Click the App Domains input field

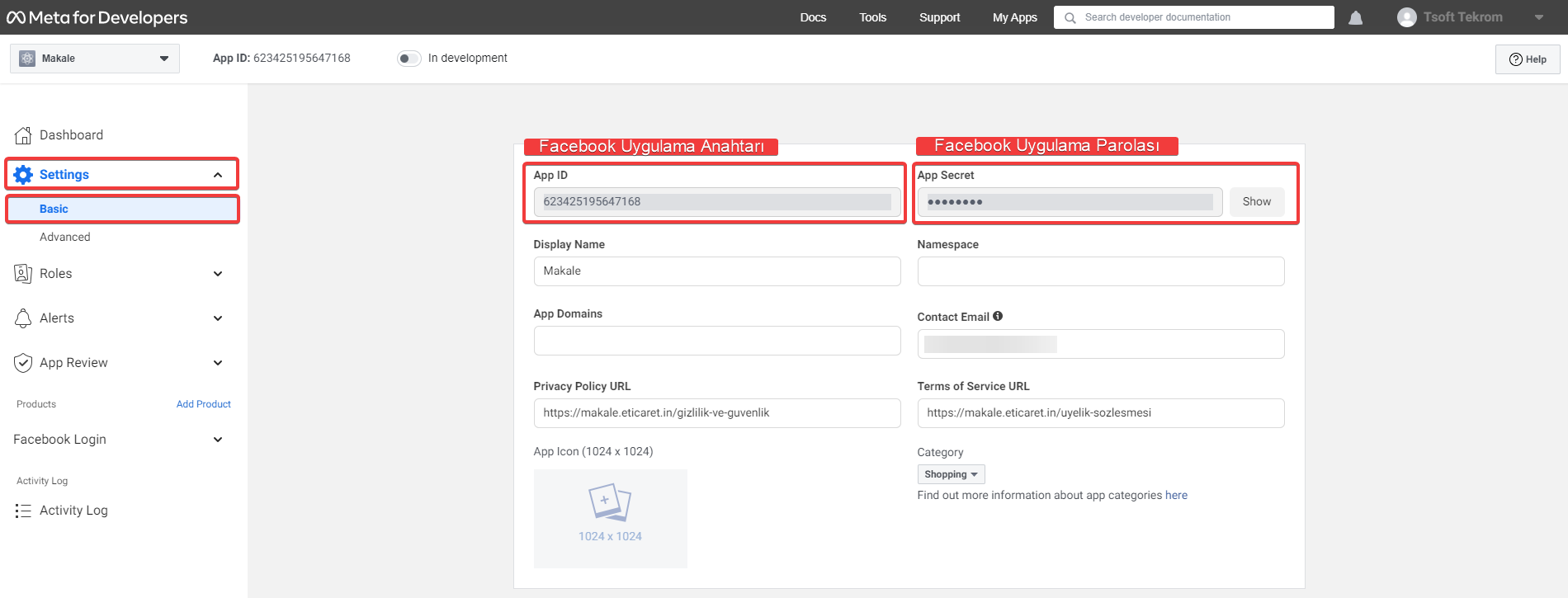tap(716, 341)
